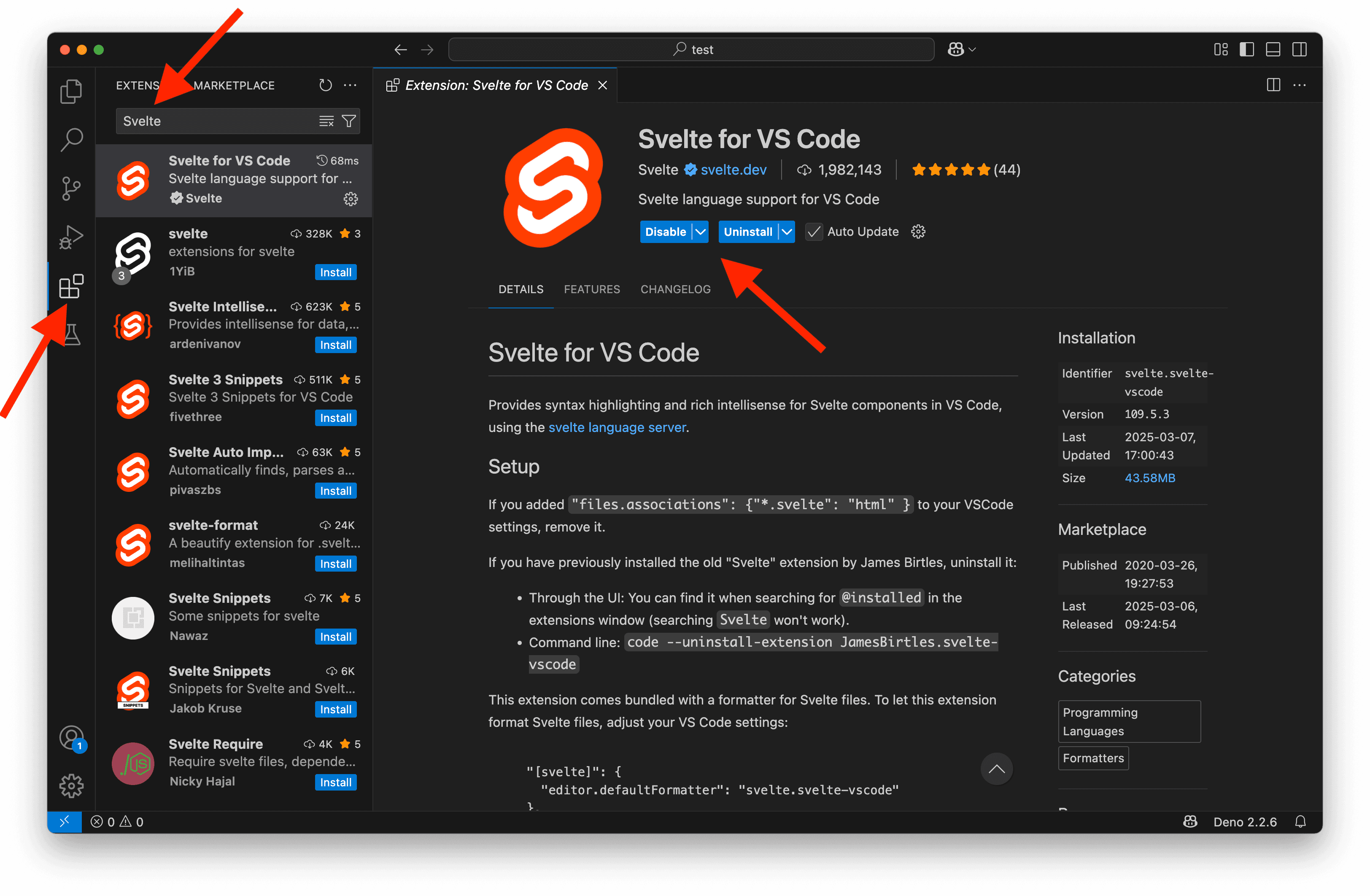Switch to the CHANGELOG tab
1370x896 pixels.
tap(675, 289)
